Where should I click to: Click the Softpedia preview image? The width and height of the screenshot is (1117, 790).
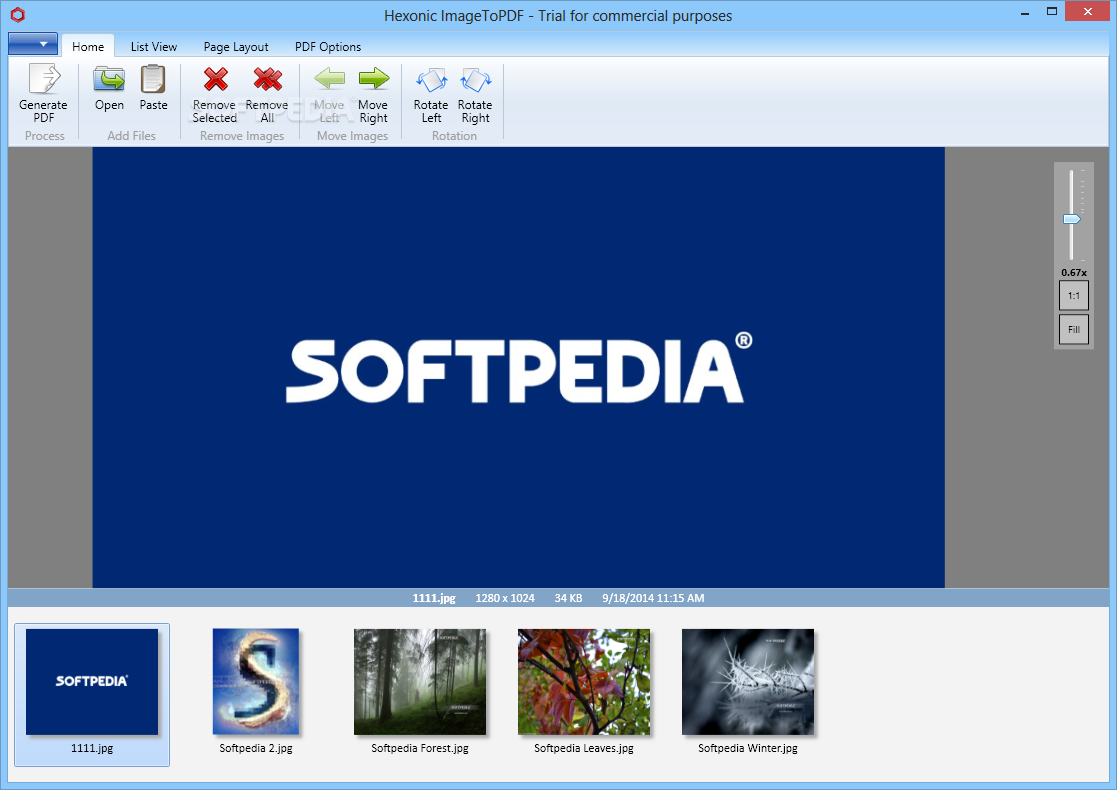[519, 368]
